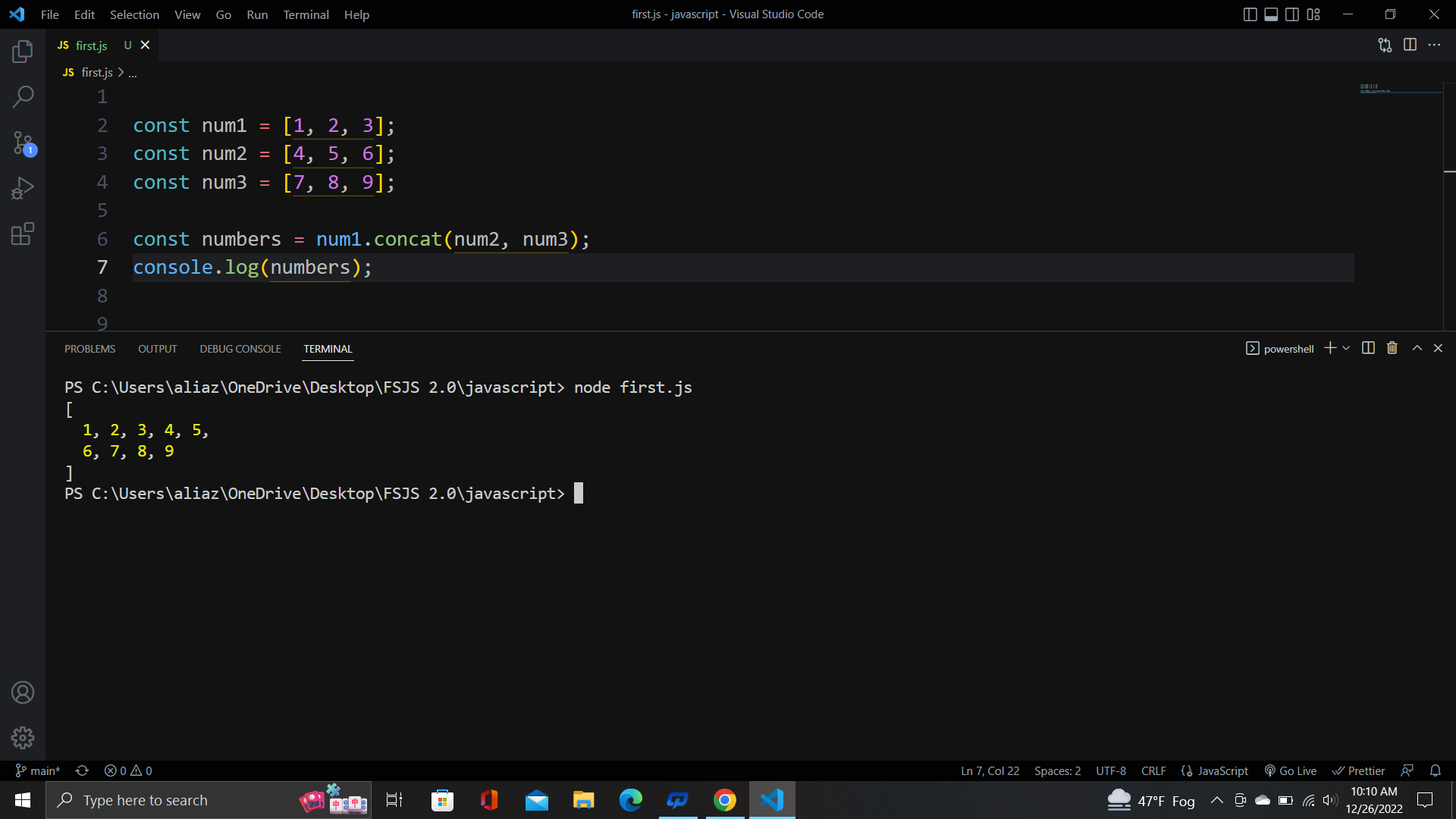Open the Search view in activity bar
The height and width of the screenshot is (819, 1456).
[x=23, y=97]
